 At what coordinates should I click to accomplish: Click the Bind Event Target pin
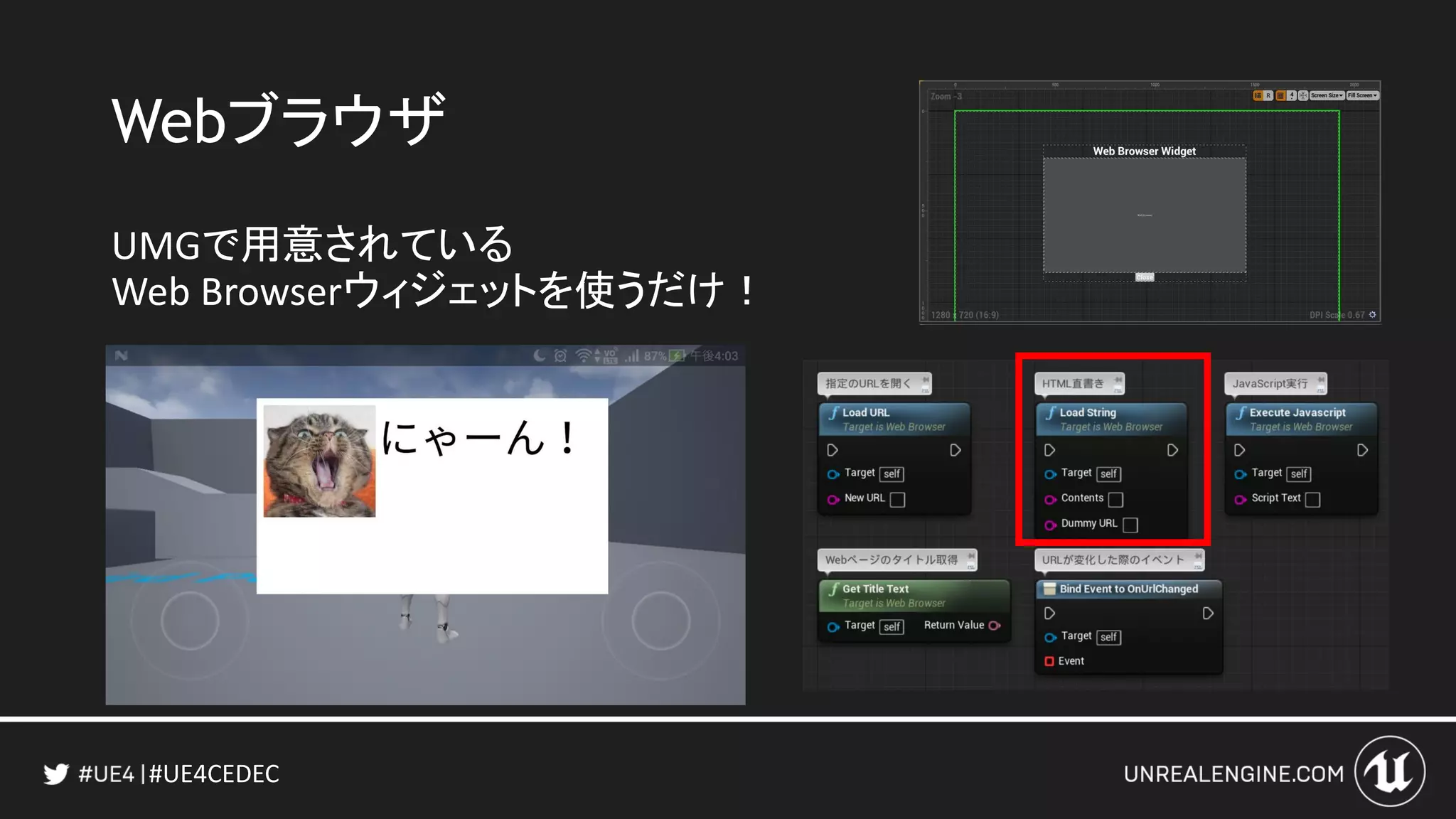coord(1050,638)
